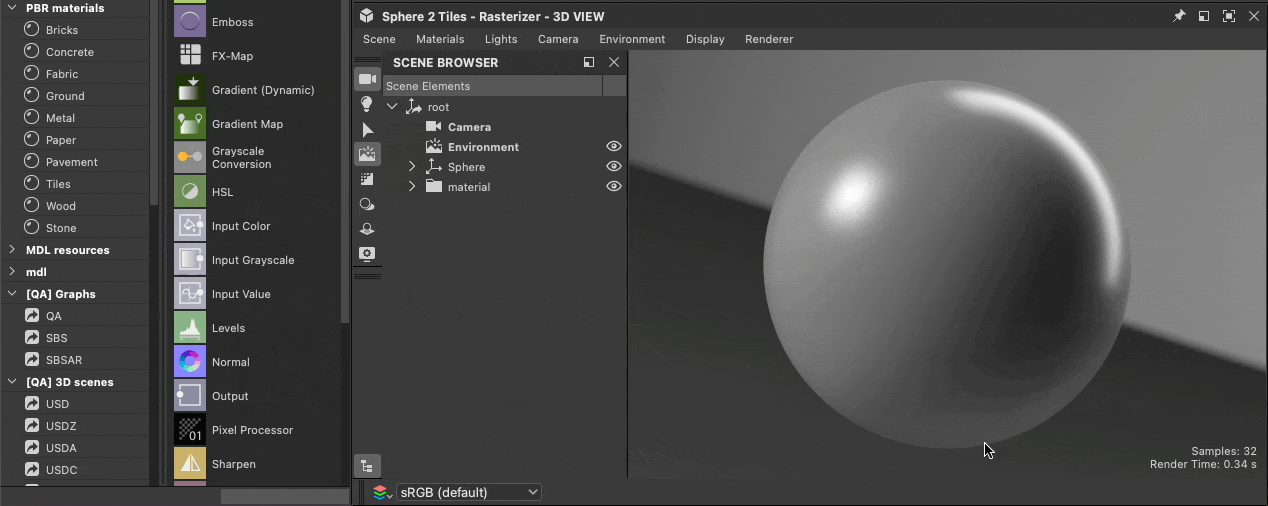Select the Input Color node icon

[190, 225]
